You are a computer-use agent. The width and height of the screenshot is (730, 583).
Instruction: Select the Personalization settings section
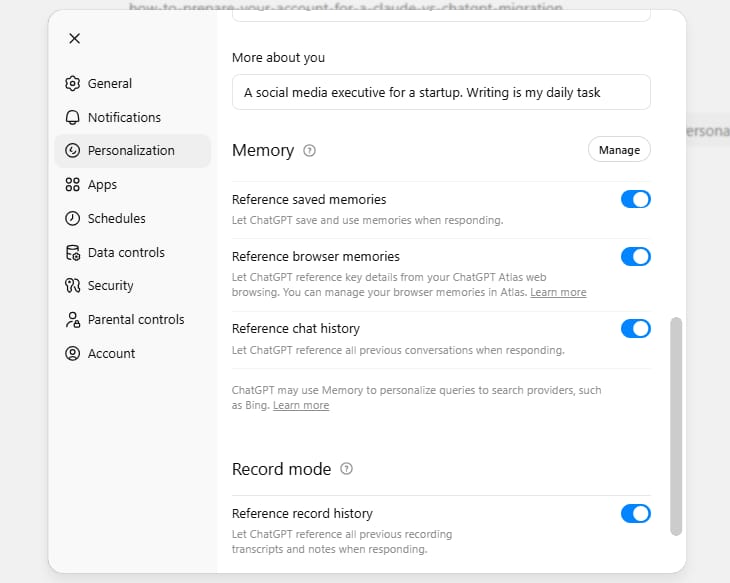coord(133,150)
